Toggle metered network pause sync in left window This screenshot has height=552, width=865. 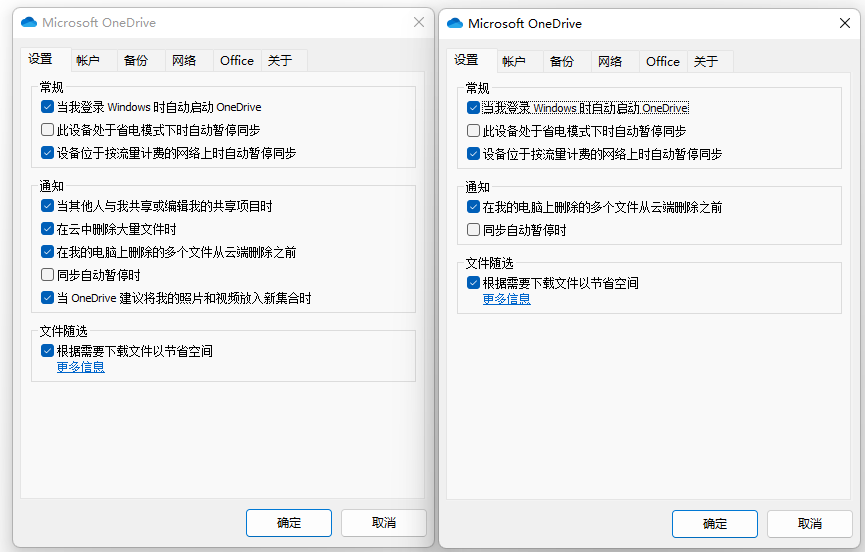(x=47, y=153)
